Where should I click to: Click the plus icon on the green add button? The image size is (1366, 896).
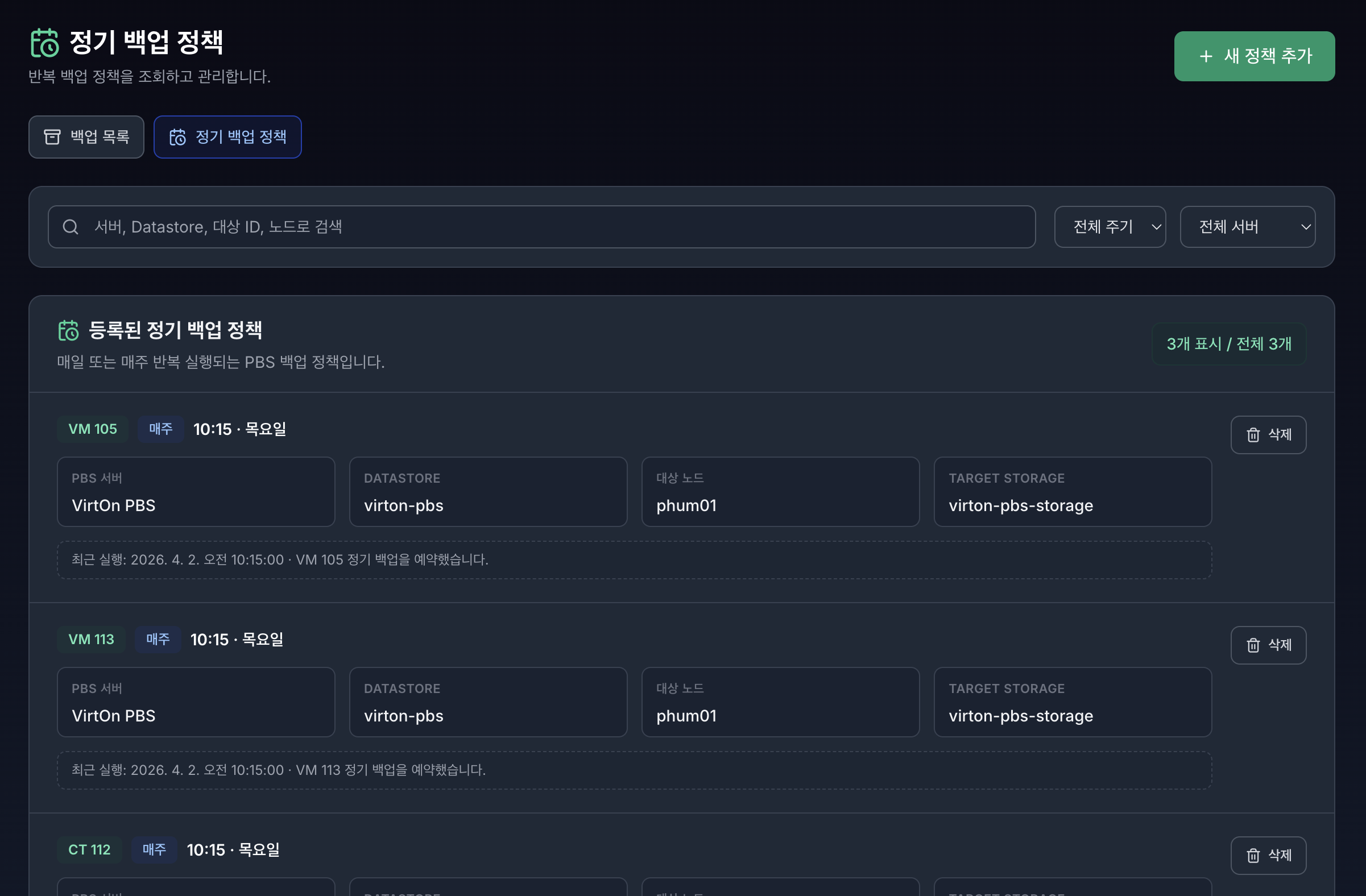[x=1207, y=56]
